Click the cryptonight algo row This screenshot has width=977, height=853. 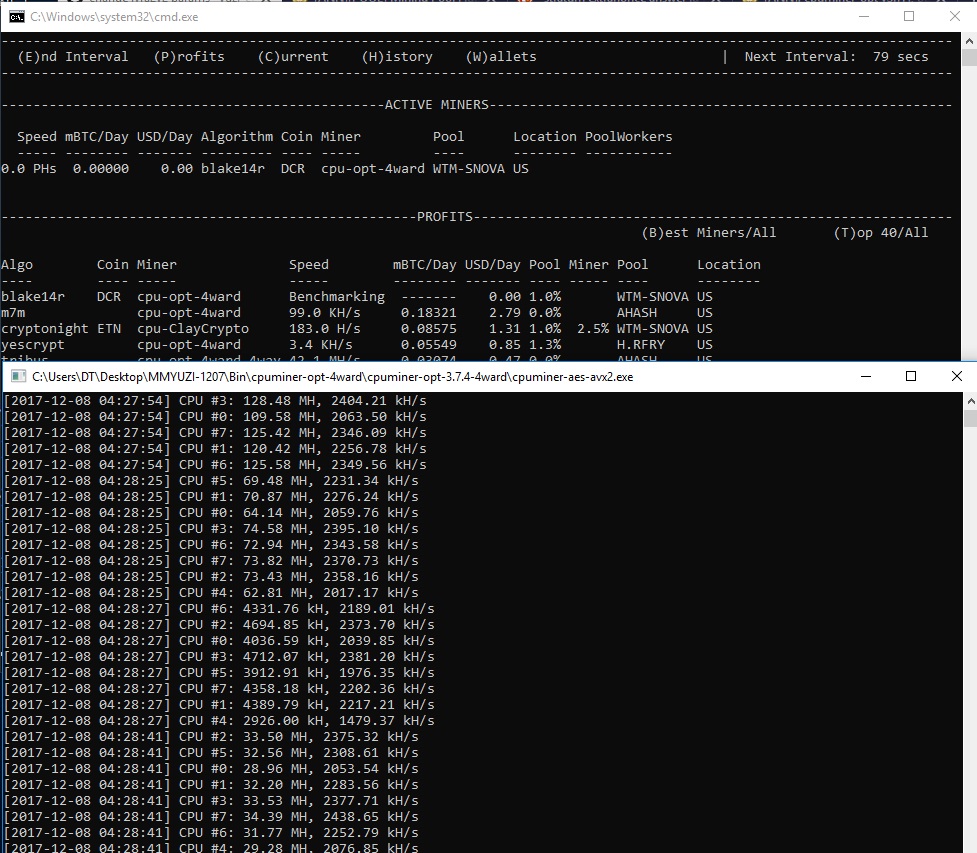[357, 329]
